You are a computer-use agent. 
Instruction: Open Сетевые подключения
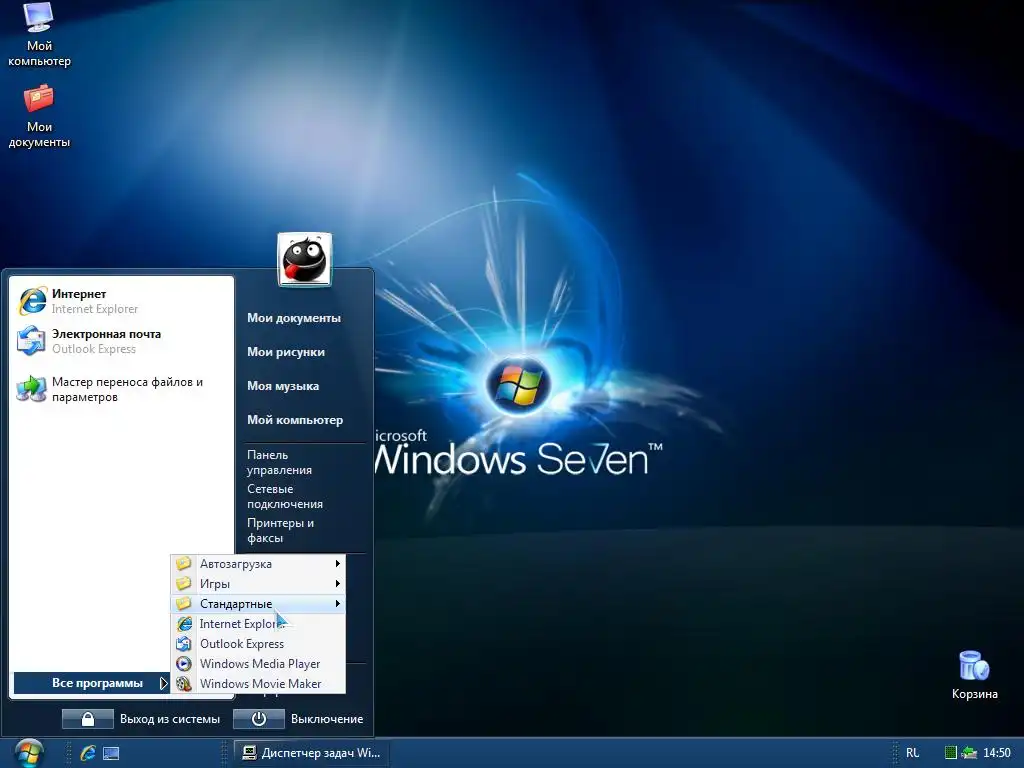(x=285, y=496)
